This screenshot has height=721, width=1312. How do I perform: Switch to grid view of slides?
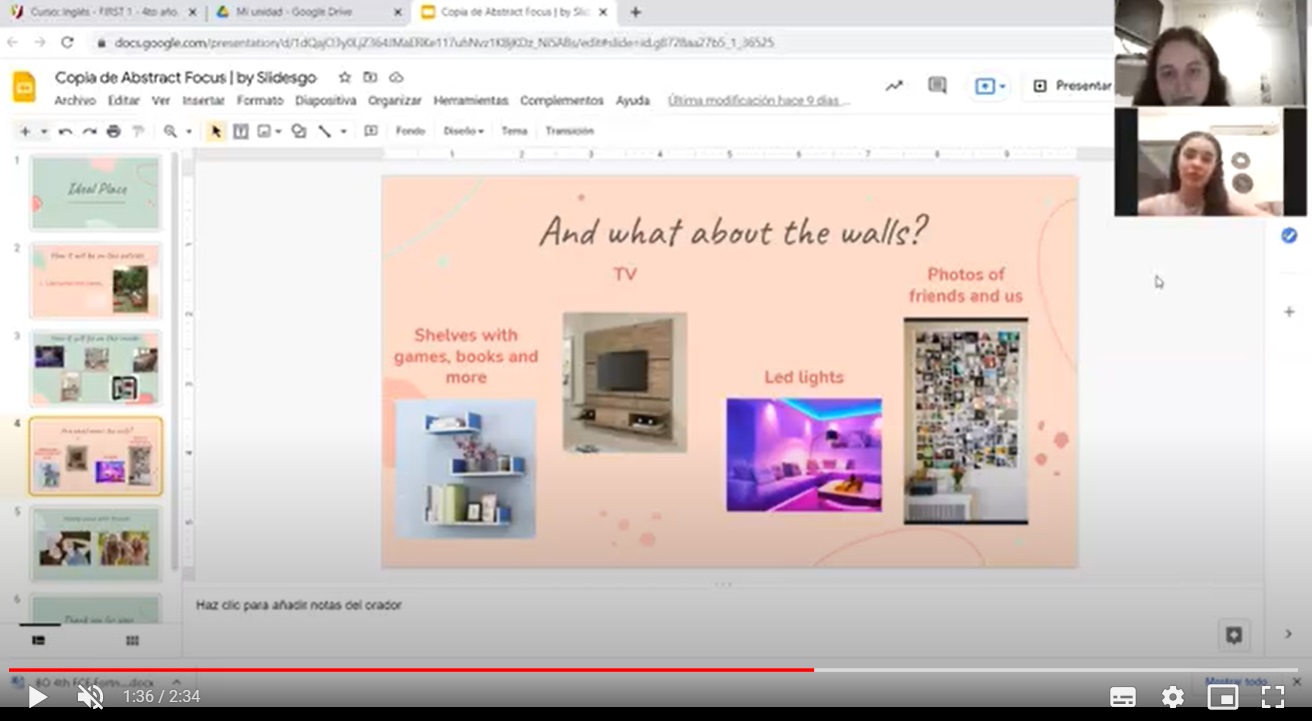[x=132, y=640]
